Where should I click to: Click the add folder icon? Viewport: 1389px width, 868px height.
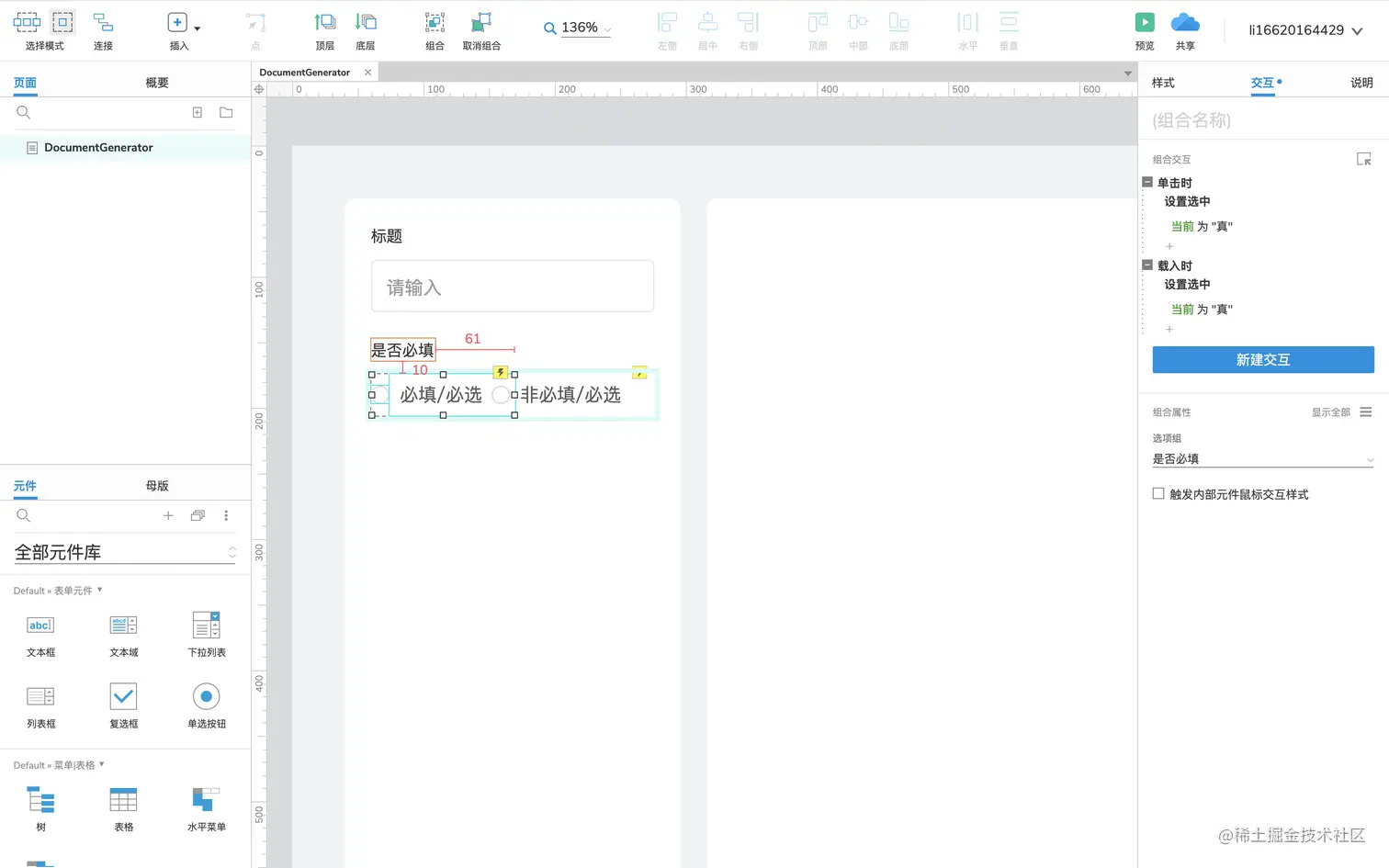[x=226, y=112]
